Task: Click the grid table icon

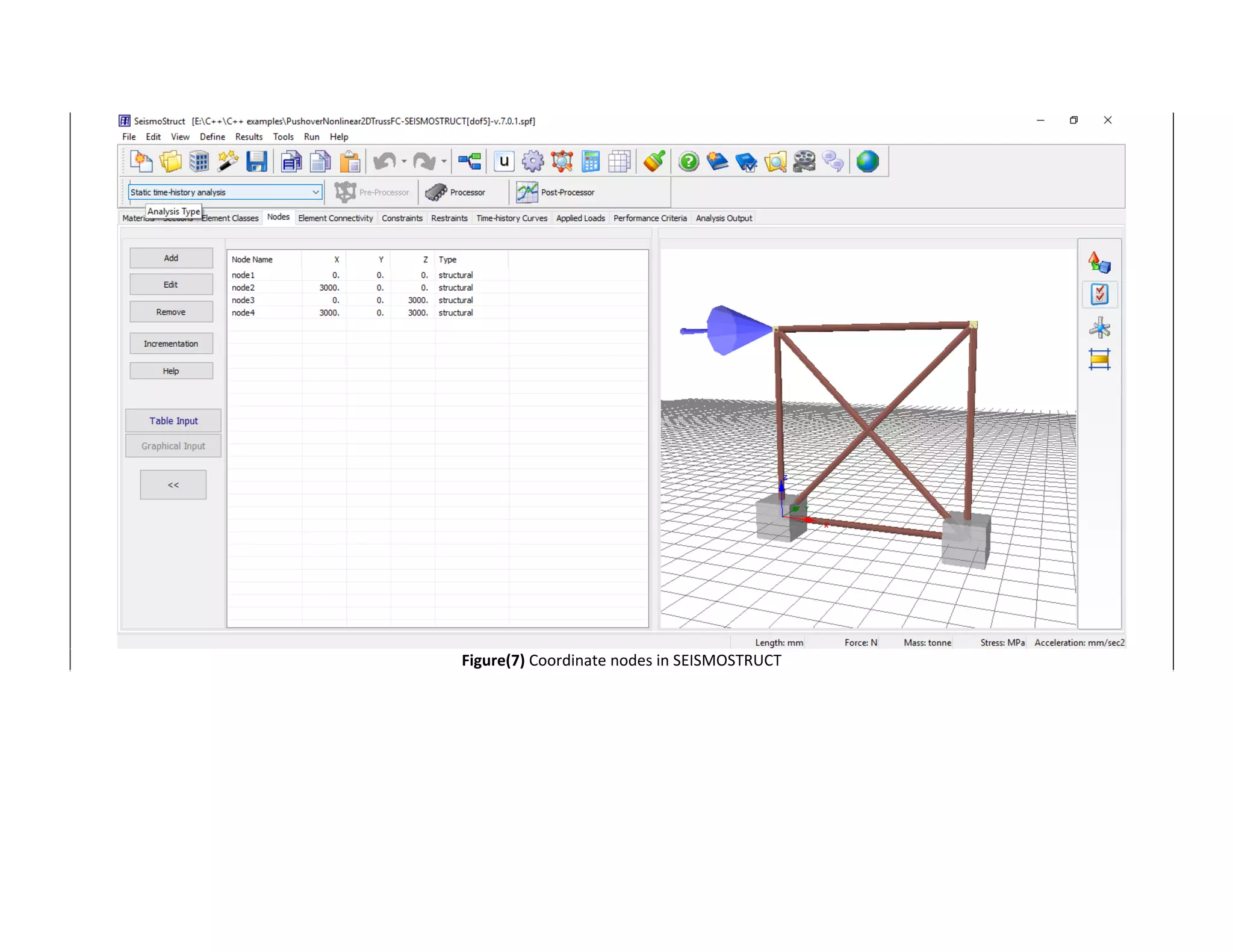Action: pyautogui.click(x=620, y=161)
